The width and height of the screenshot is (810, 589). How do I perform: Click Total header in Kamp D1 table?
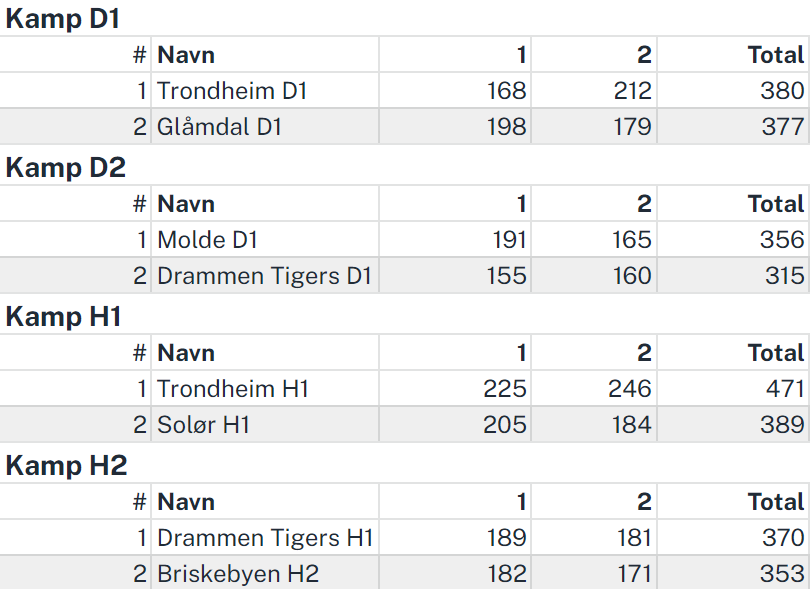(x=776, y=55)
